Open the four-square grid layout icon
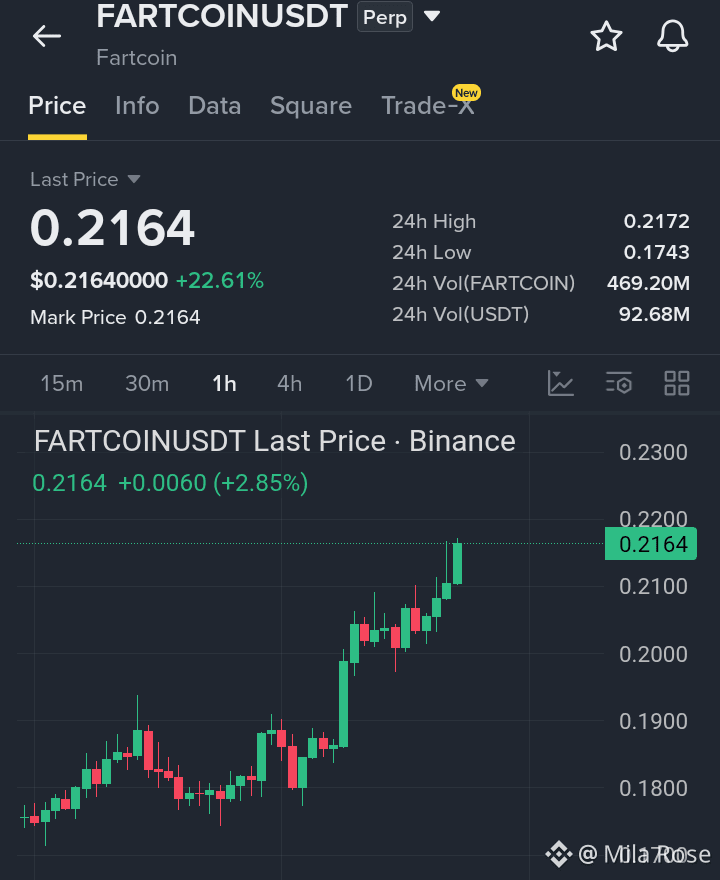720x880 pixels. (x=677, y=384)
